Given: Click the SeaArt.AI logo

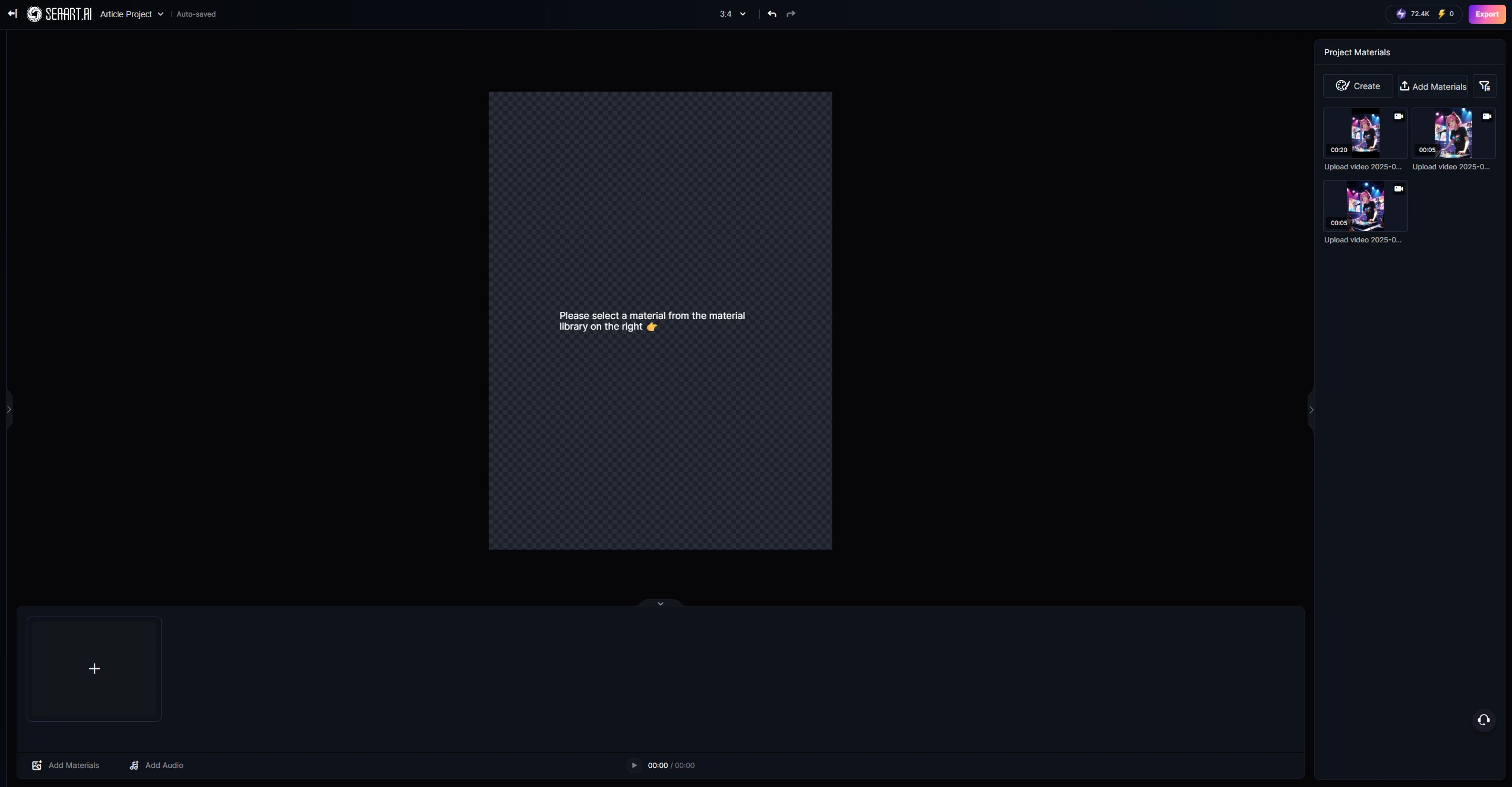Looking at the screenshot, I should 59,14.
